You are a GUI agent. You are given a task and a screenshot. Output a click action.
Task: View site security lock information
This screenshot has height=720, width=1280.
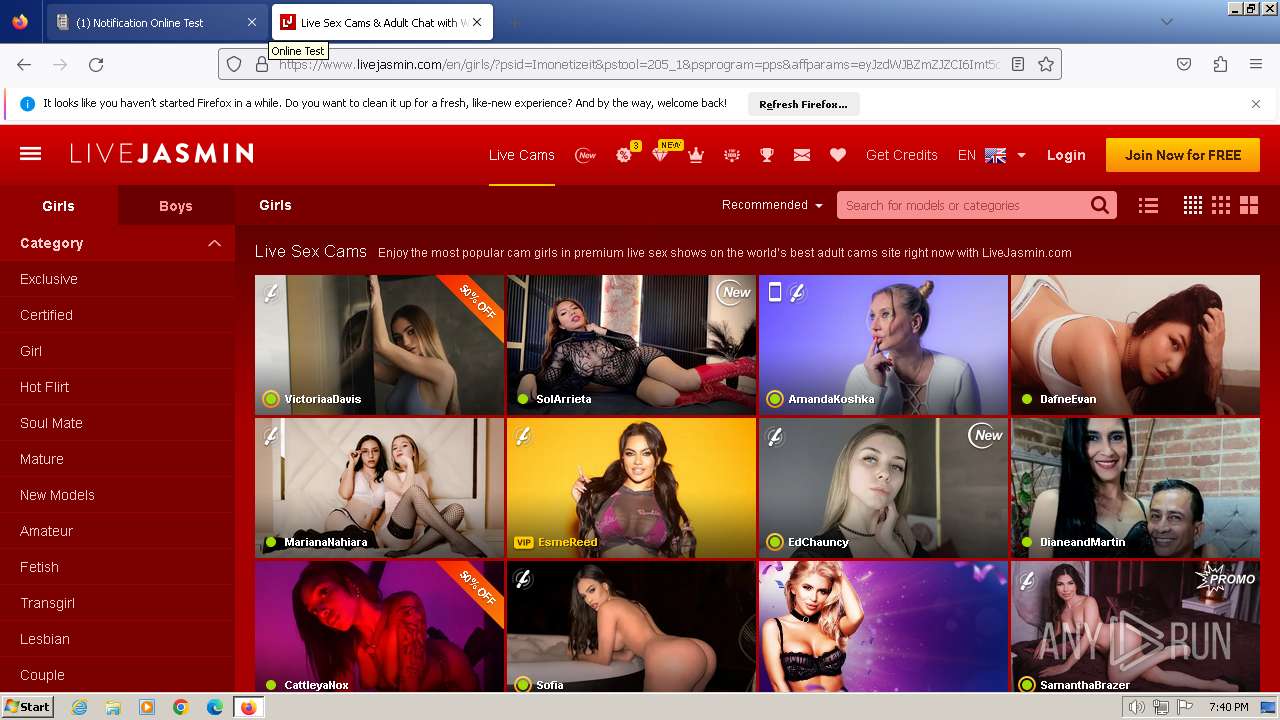tap(262, 64)
